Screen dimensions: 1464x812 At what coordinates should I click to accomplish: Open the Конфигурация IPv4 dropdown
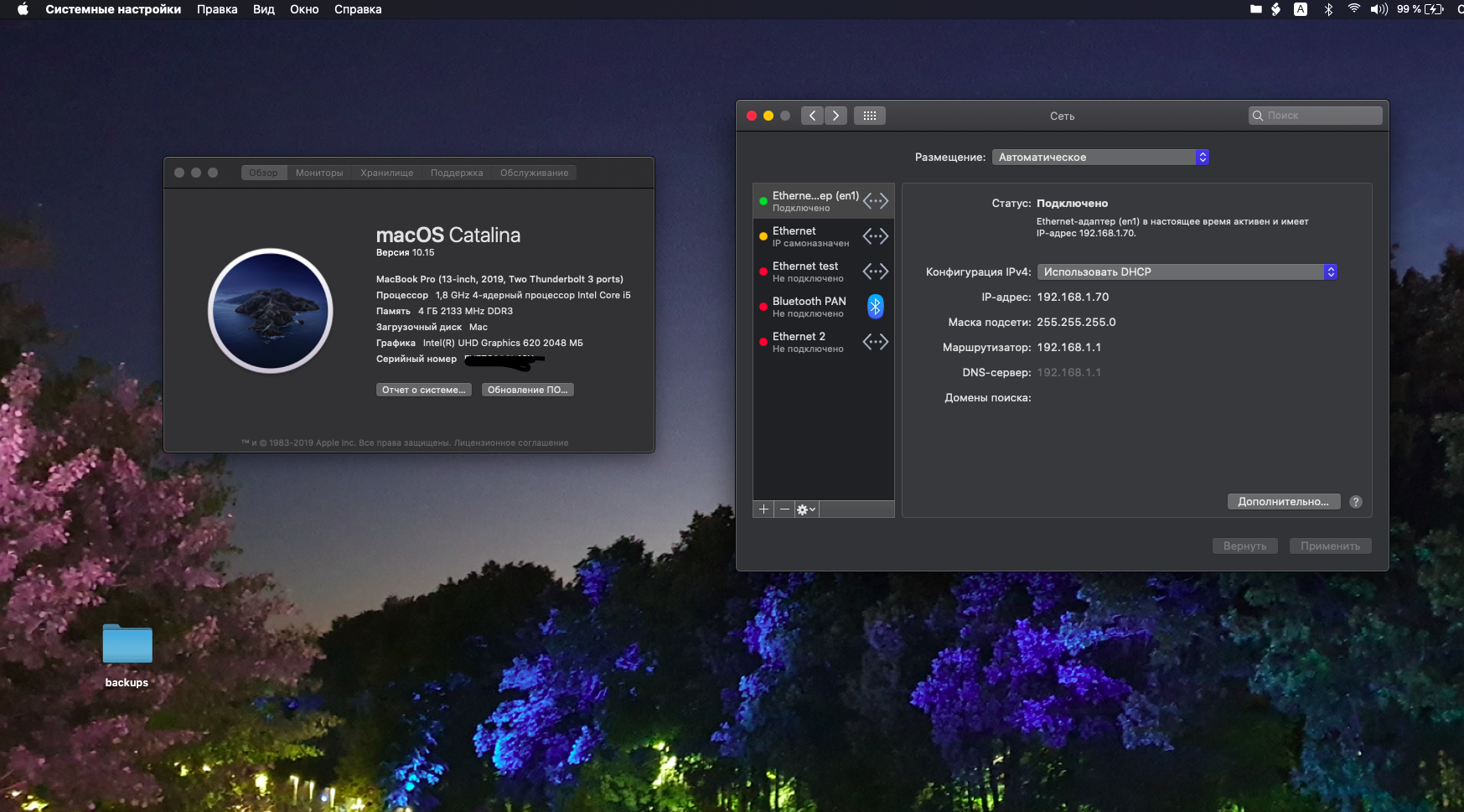coord(1187,272)
